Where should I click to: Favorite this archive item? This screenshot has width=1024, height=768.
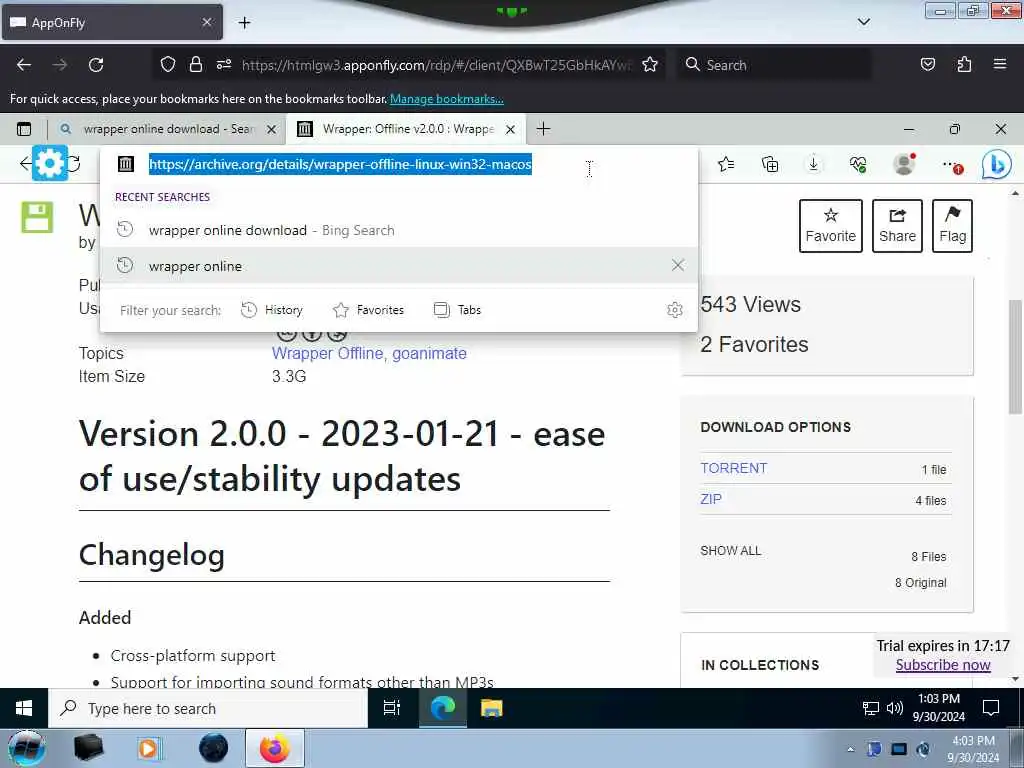click(831, 226)
